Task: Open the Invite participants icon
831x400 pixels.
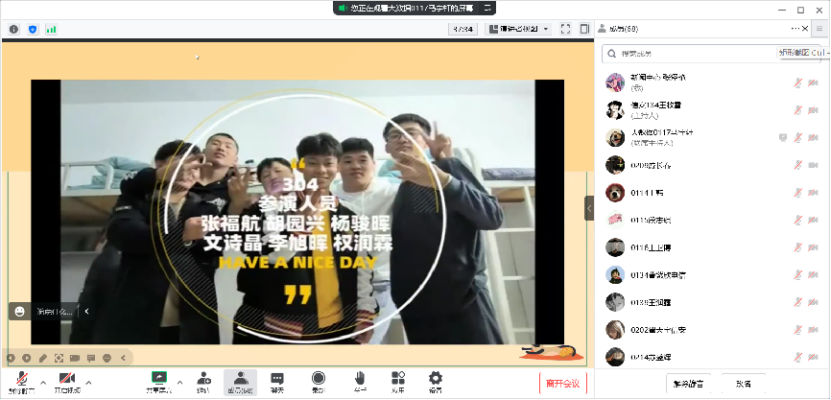Action: click(203, 380)
